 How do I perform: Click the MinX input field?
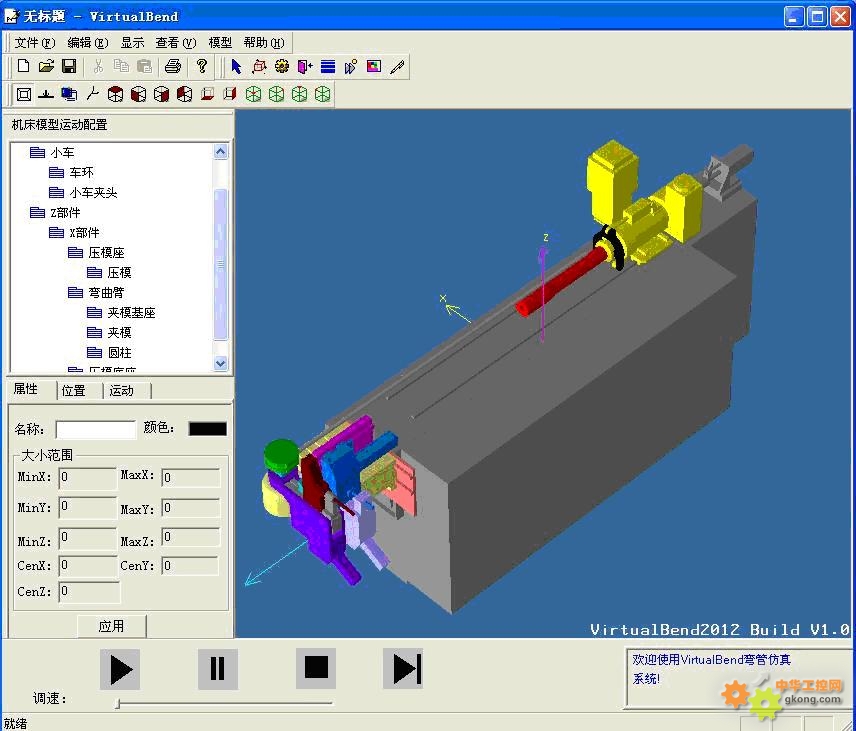[x=87, y=478]
